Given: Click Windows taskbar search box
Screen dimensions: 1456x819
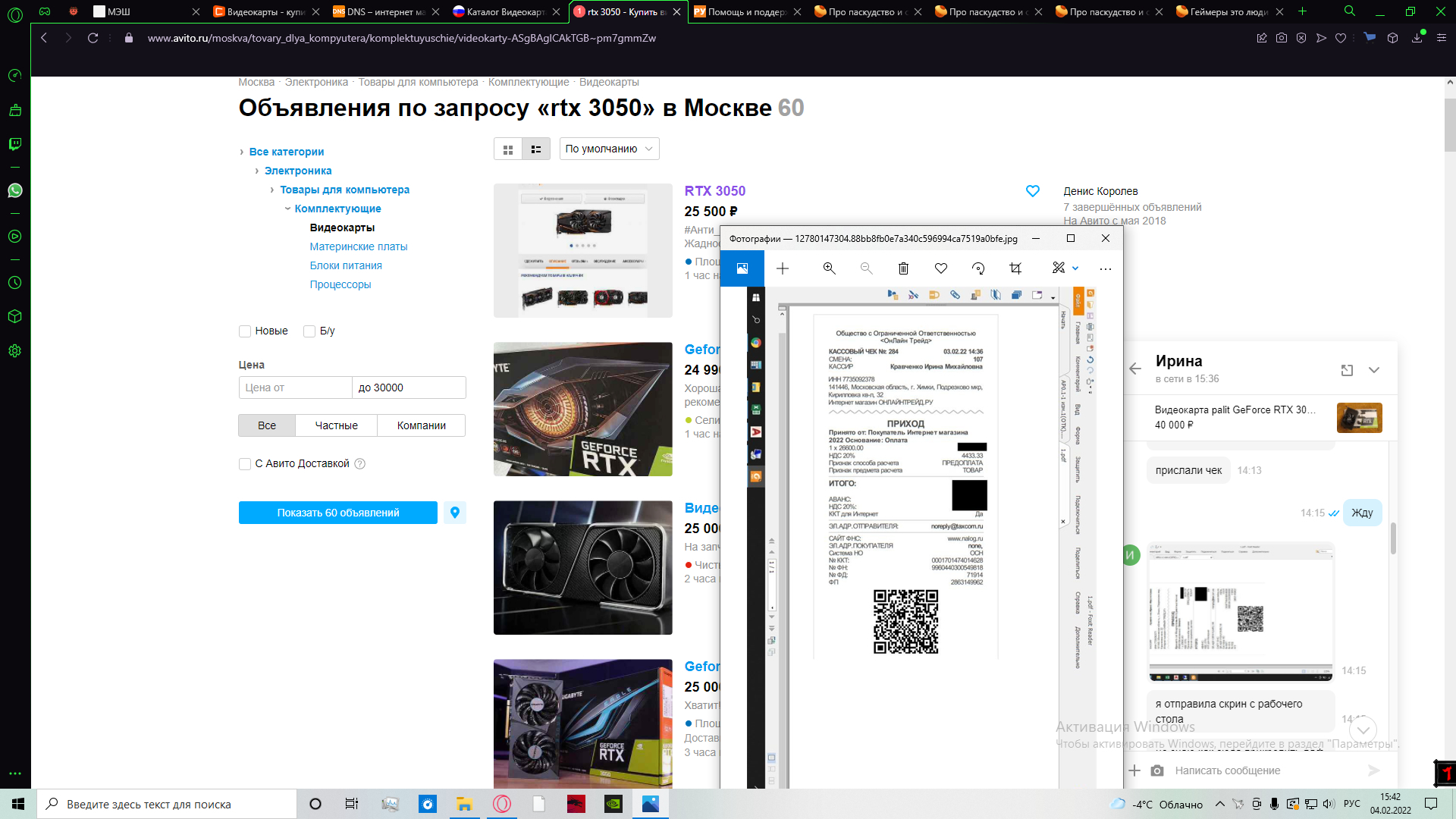Looking at the screenshot, I should (x=167, y=804).
